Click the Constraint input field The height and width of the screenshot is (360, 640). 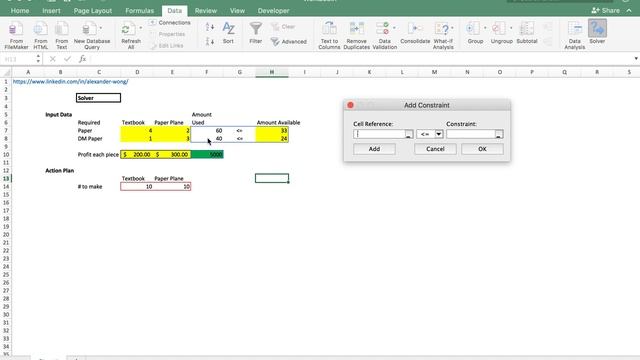point(470,134)
